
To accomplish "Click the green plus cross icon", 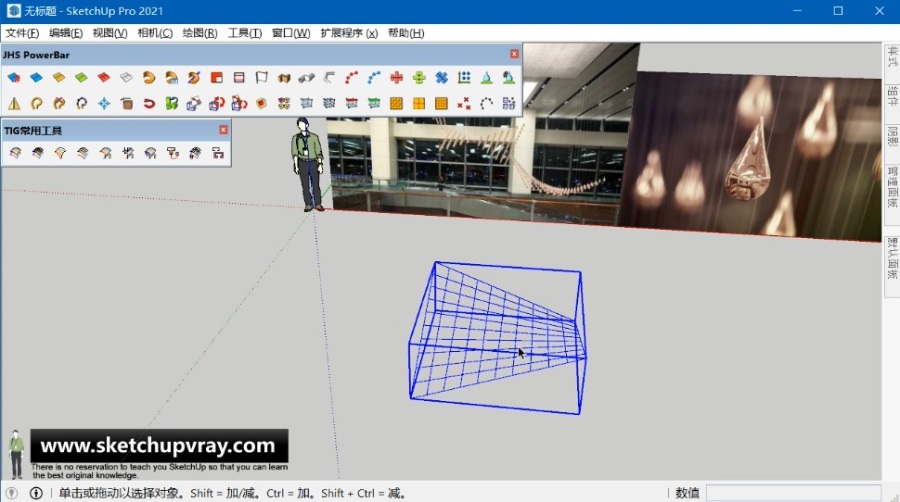I will point(419,77).
